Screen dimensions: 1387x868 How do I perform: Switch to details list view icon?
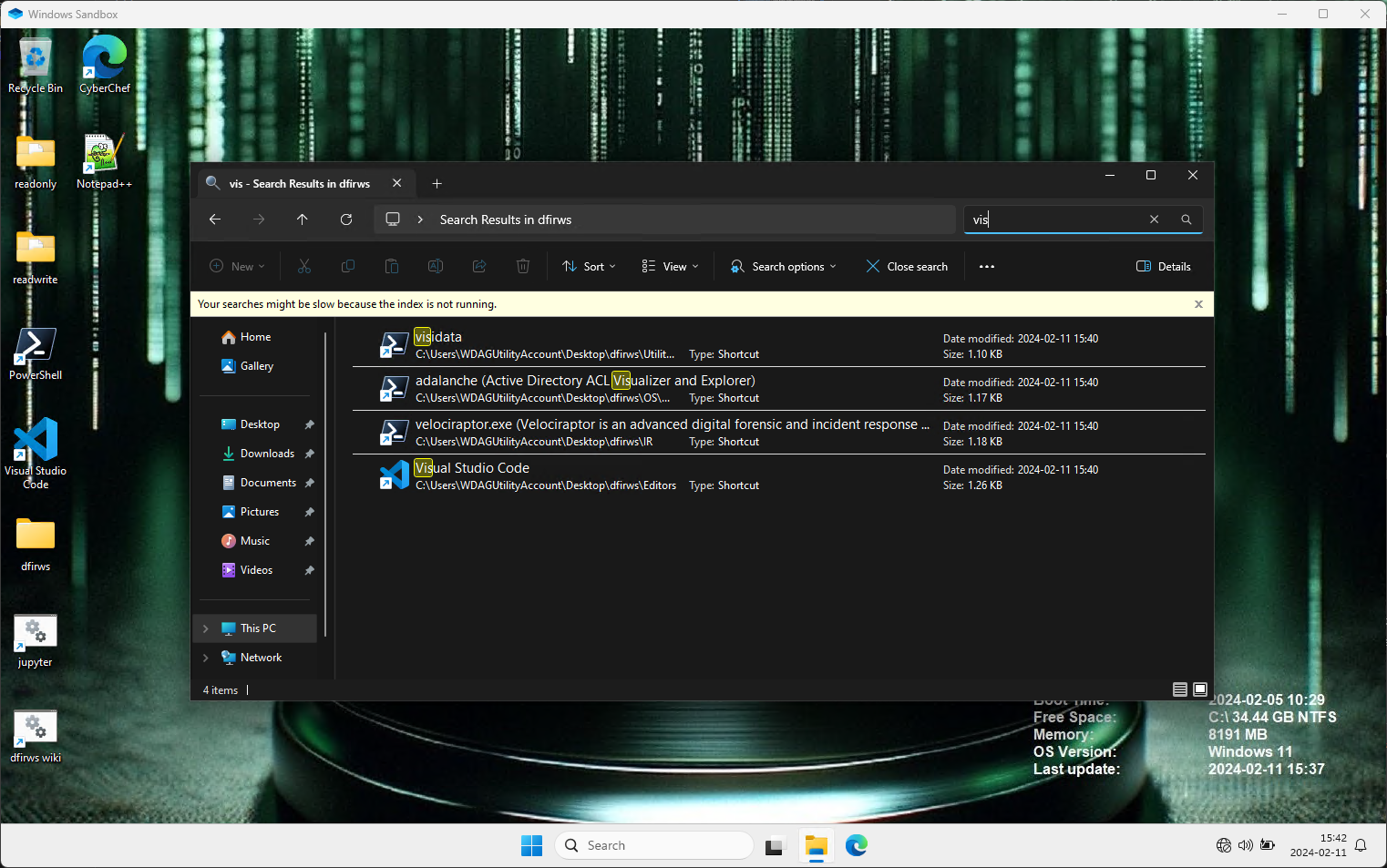point(1180,689)
